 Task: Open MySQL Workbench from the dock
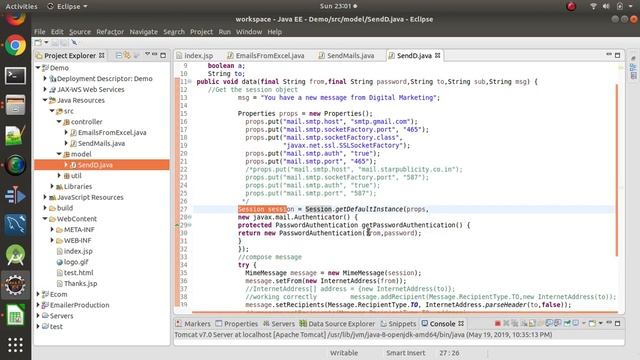pos(15,224)
